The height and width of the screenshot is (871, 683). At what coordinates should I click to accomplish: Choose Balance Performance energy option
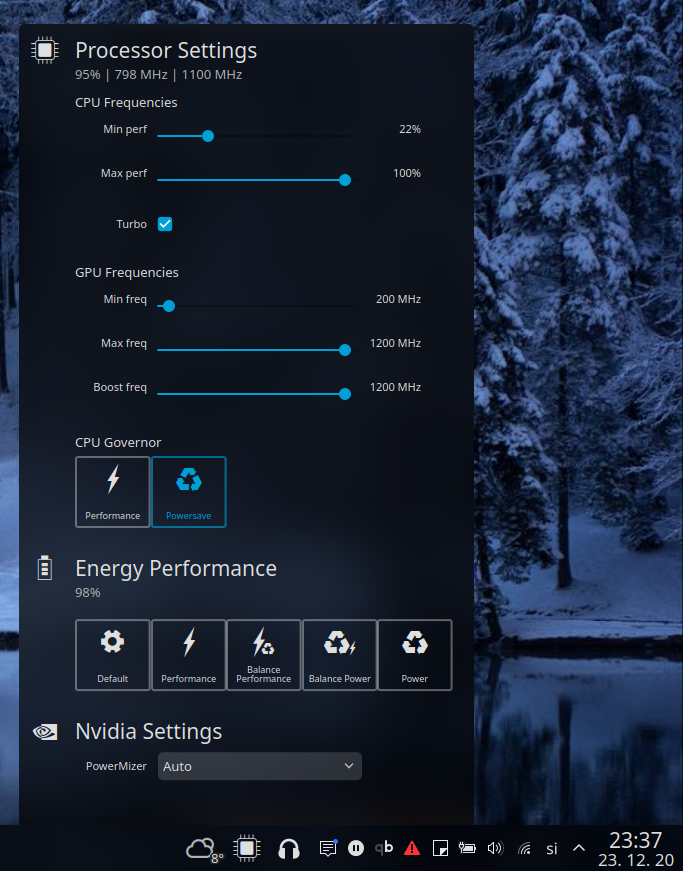(264, 654)
